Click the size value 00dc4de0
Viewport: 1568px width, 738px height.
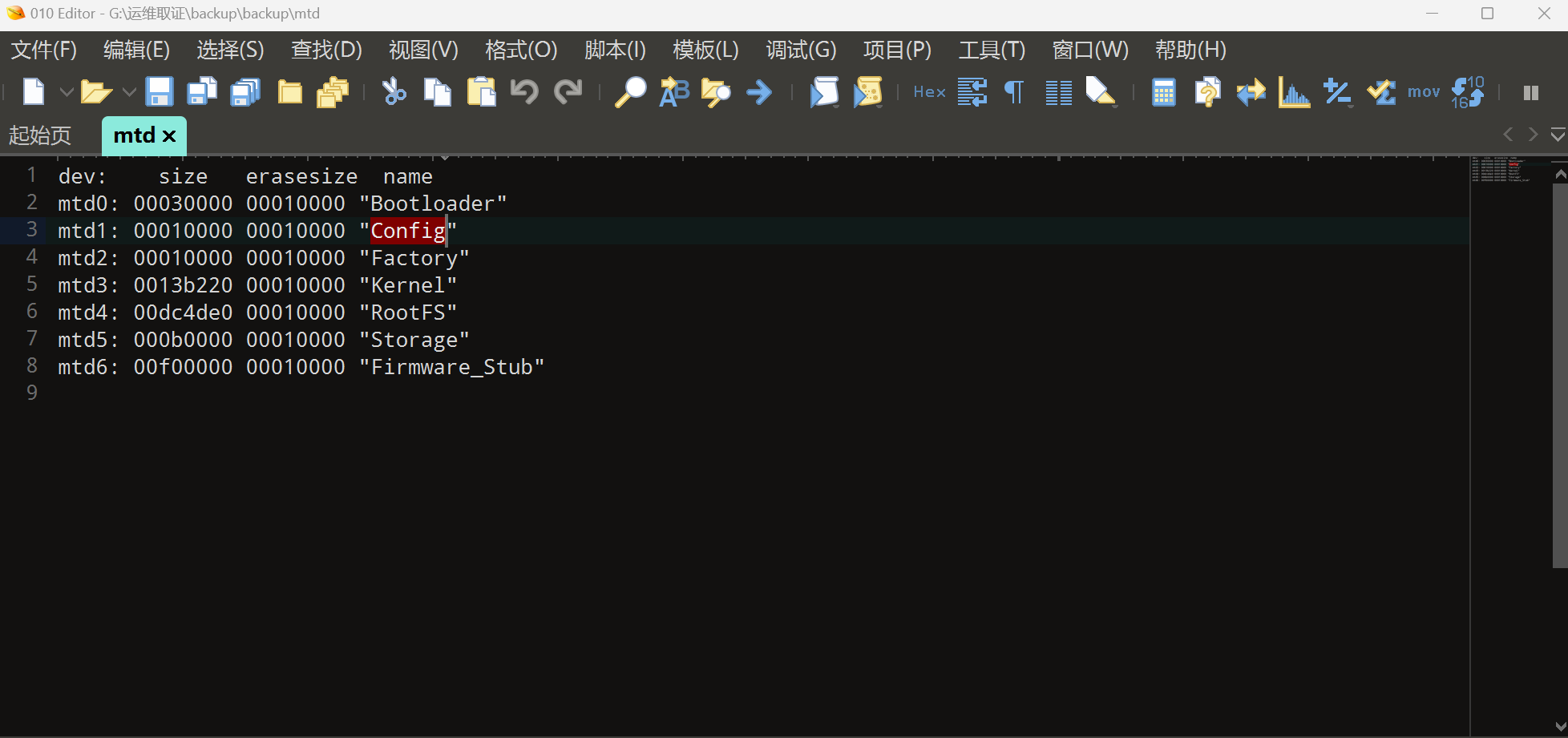184,313
